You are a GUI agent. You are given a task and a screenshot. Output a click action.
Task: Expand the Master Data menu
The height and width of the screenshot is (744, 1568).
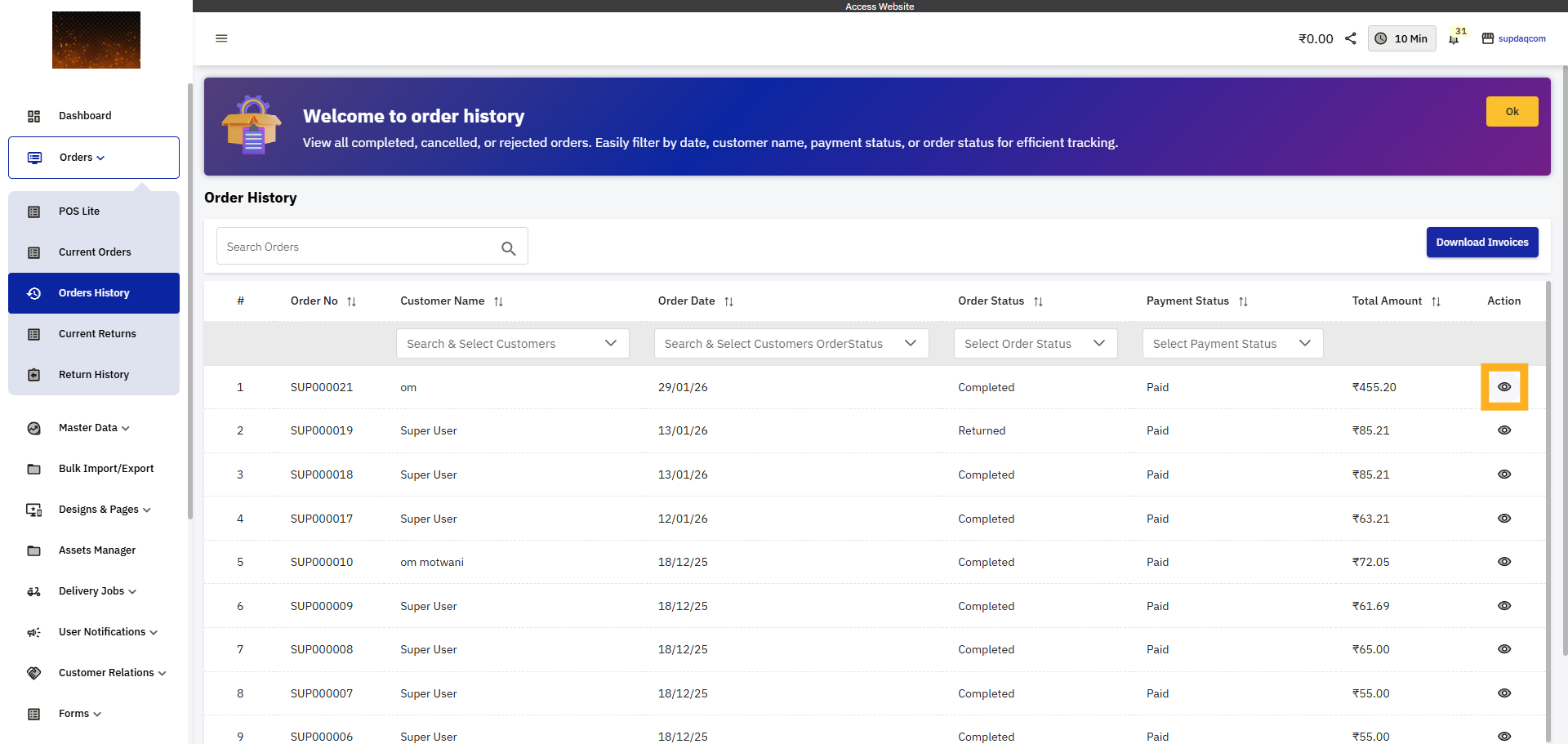[93, 428]
